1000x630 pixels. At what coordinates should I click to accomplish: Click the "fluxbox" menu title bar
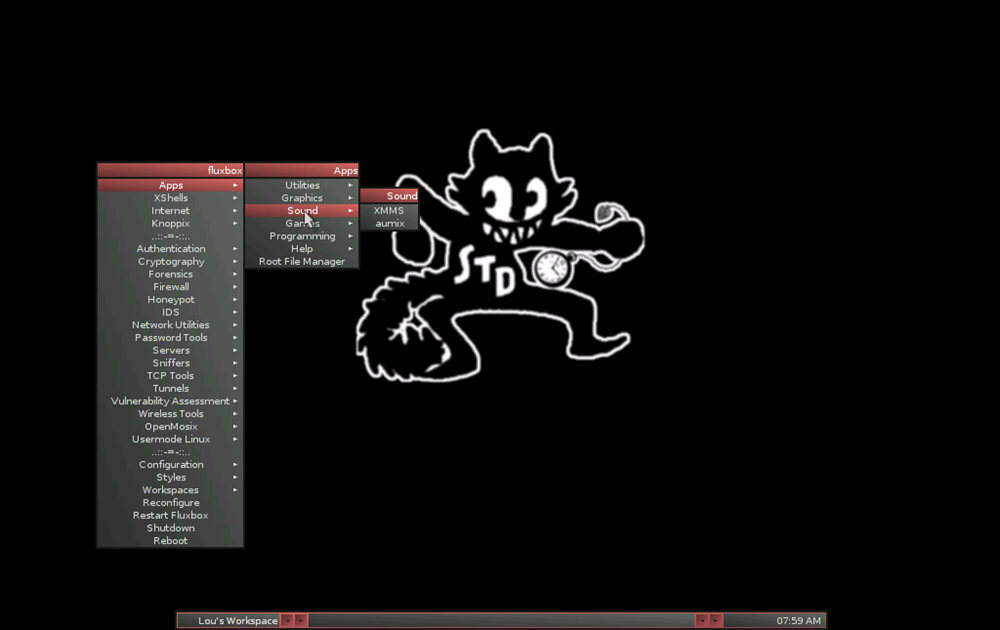(170, 170)
